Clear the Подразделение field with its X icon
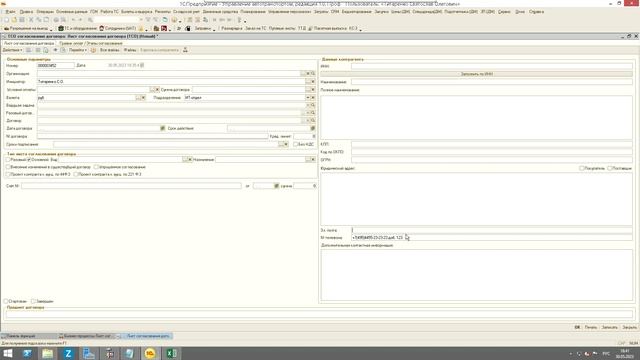 pyautogui.click(x=313, y=98)
